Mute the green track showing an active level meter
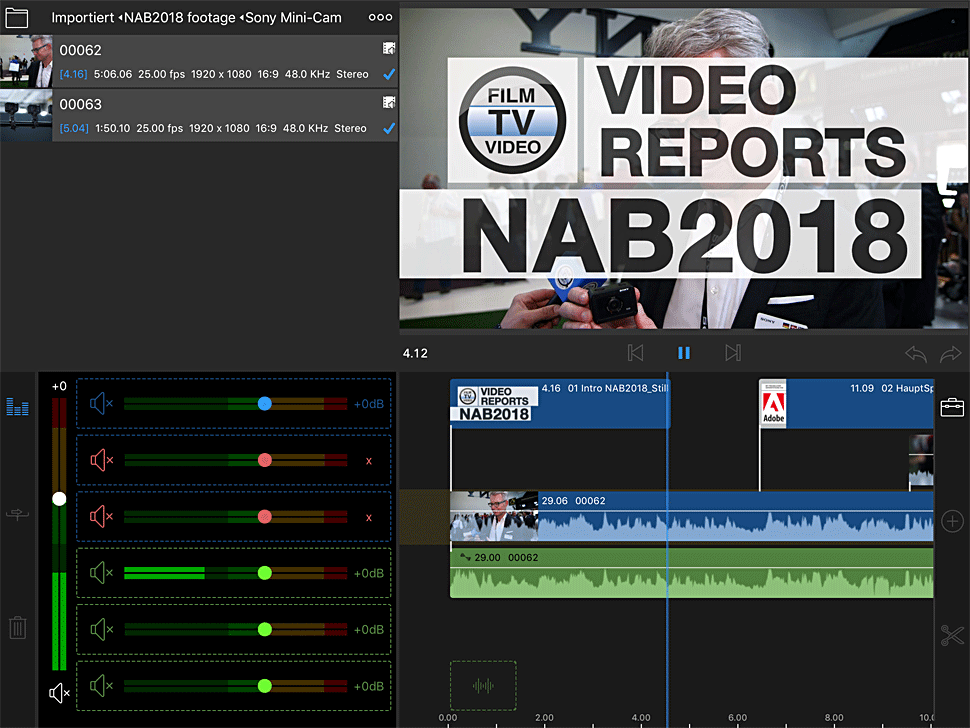The image size is (970, 728). click(101, 573)
